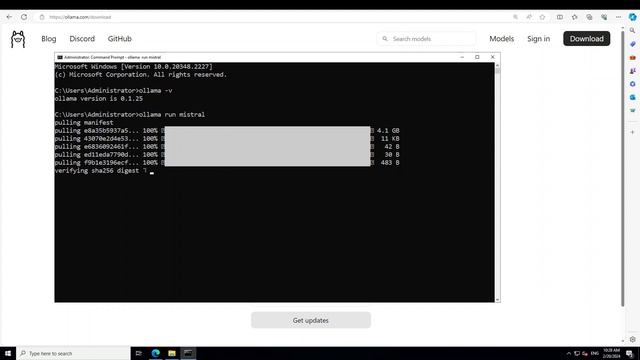Open sidebar Microsoft 365 icon
Image resolution: width=640 pixels, height=360 pixels.
point(632,84)
